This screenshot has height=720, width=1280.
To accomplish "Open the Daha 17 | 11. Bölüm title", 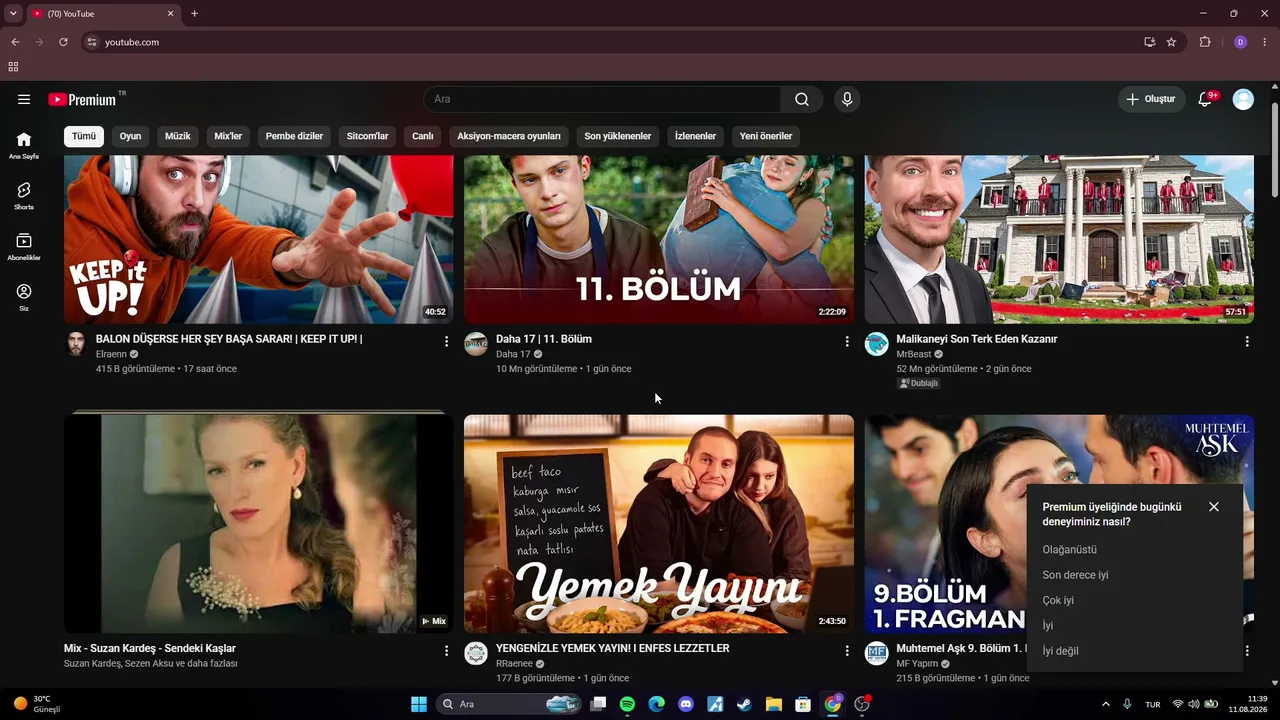I will point(544,339).
